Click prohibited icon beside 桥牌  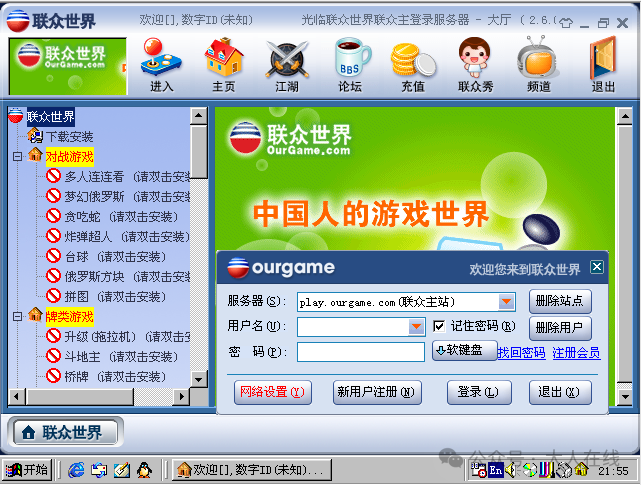coord(54,376)
